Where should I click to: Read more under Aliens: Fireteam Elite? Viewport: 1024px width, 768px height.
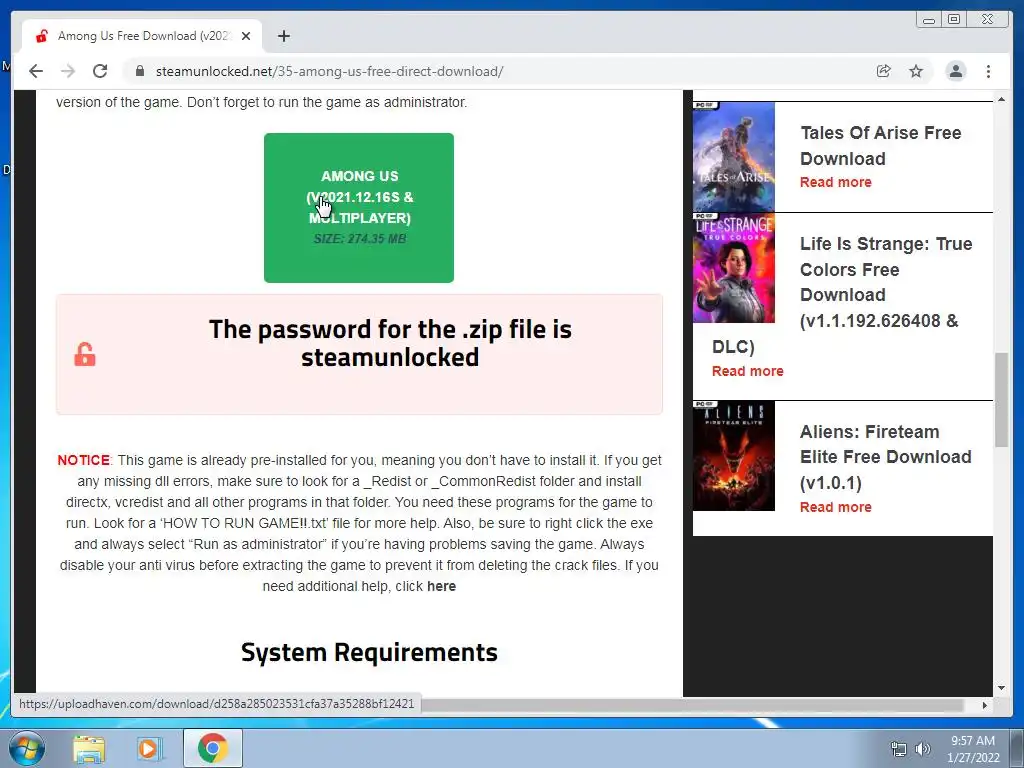tap(835, 507)
